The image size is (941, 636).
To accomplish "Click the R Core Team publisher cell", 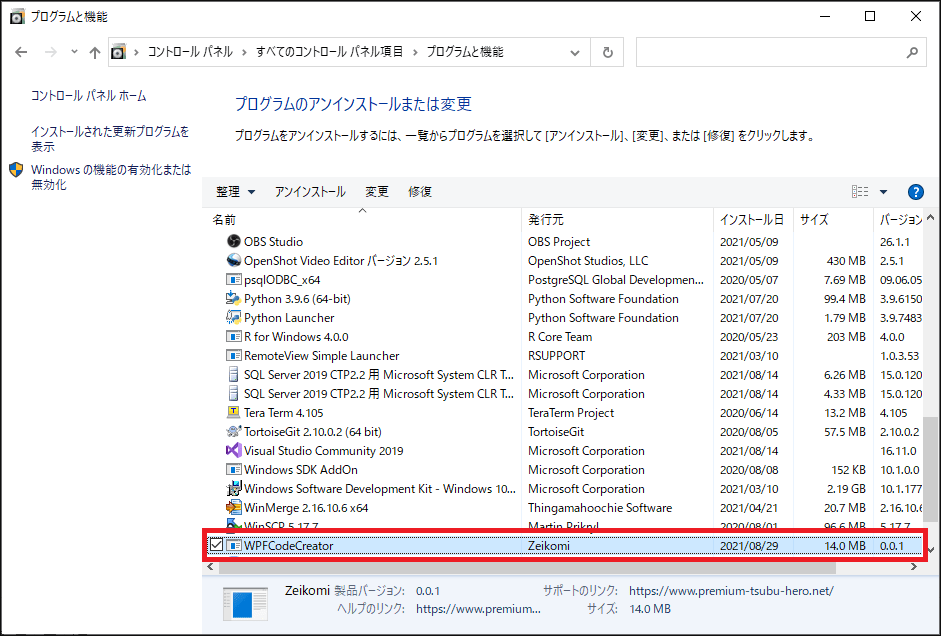I will click(560, 337).
